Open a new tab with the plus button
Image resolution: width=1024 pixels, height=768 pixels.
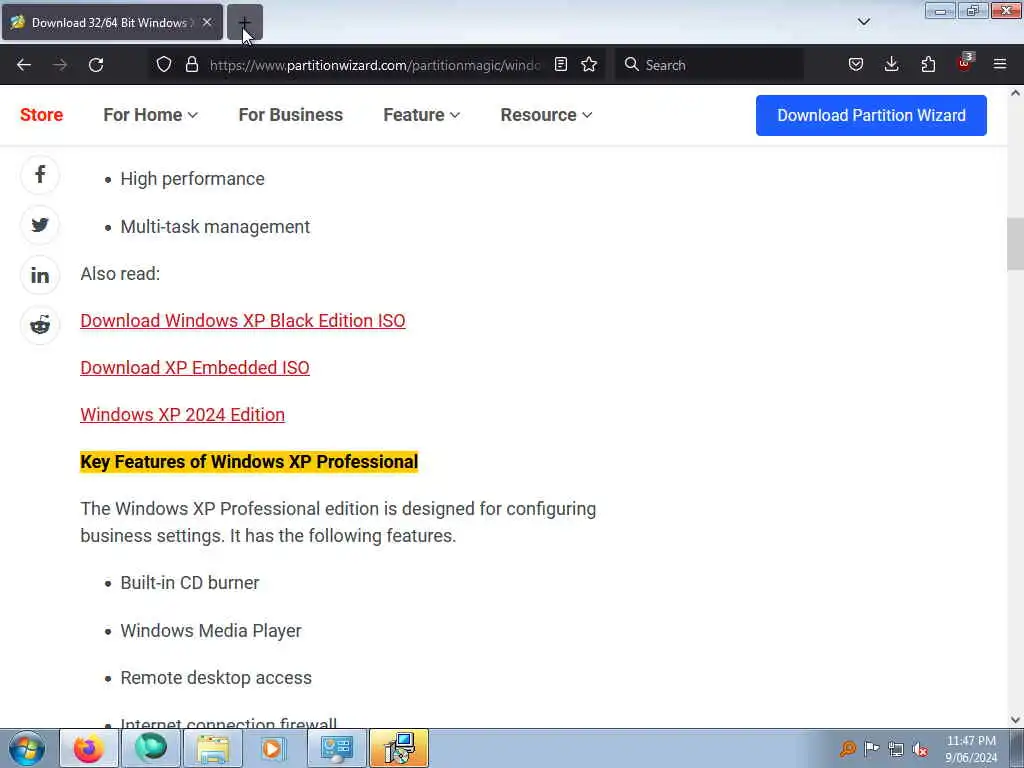tap(244, 22)
